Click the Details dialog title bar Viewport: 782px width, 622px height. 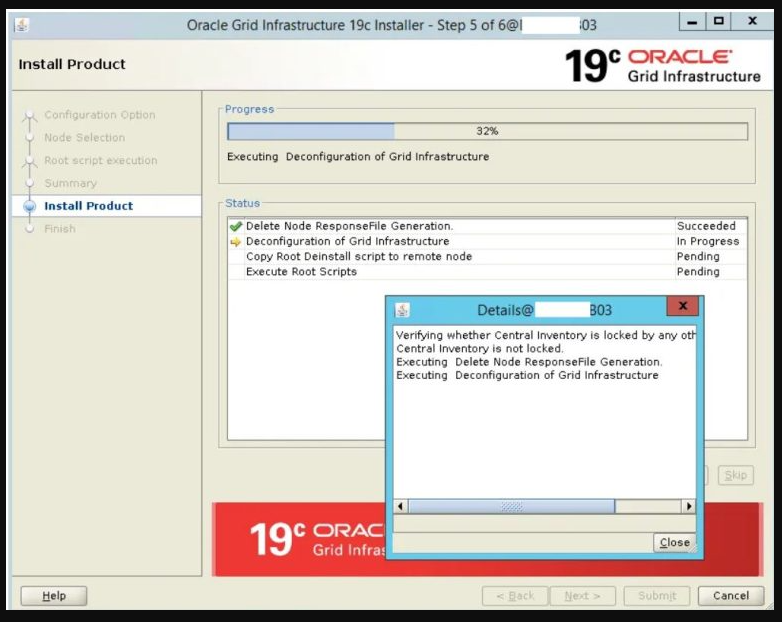pyautogui.click(x=544, y=310)
